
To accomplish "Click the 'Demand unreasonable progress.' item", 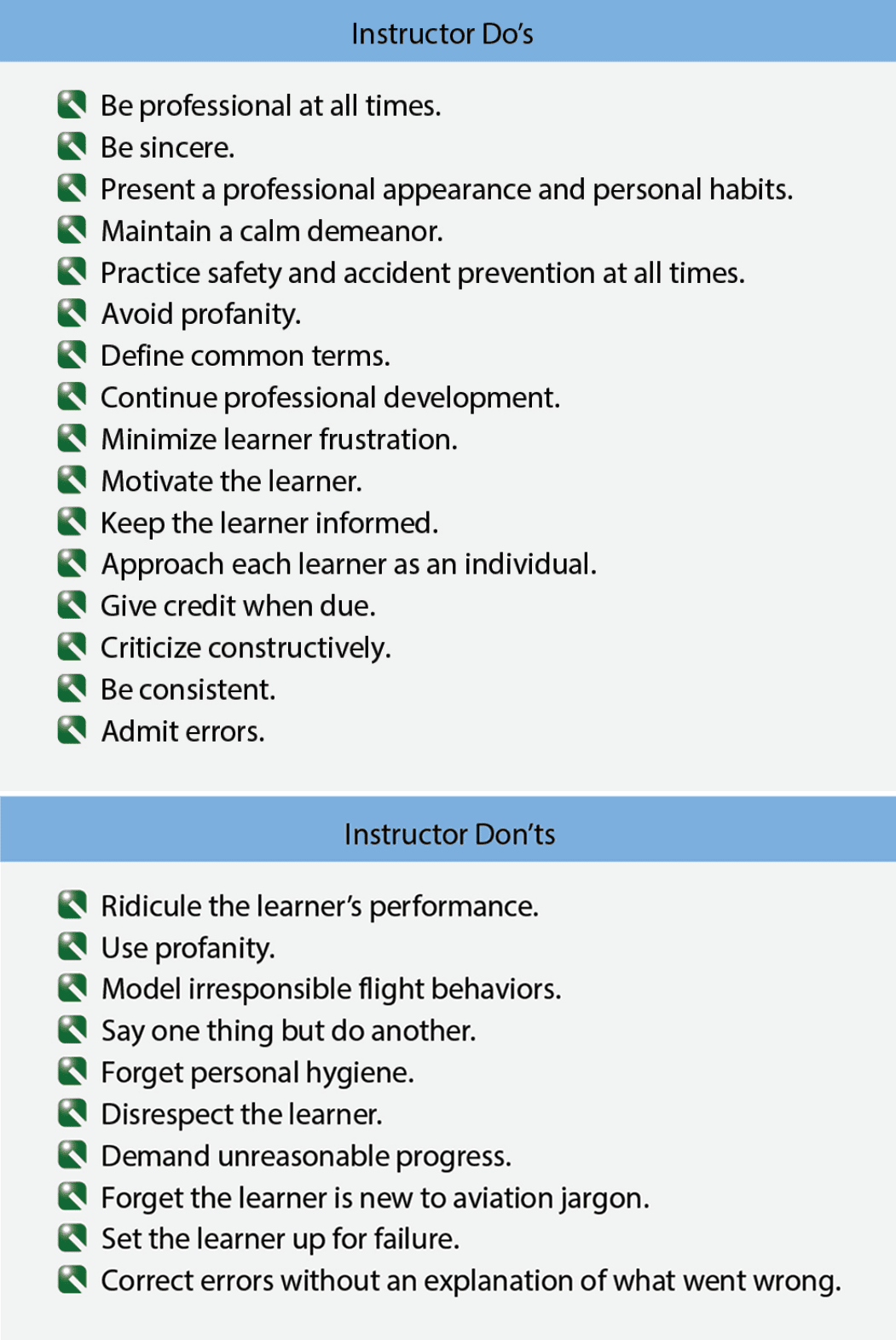I will [x=307, y=1156].
